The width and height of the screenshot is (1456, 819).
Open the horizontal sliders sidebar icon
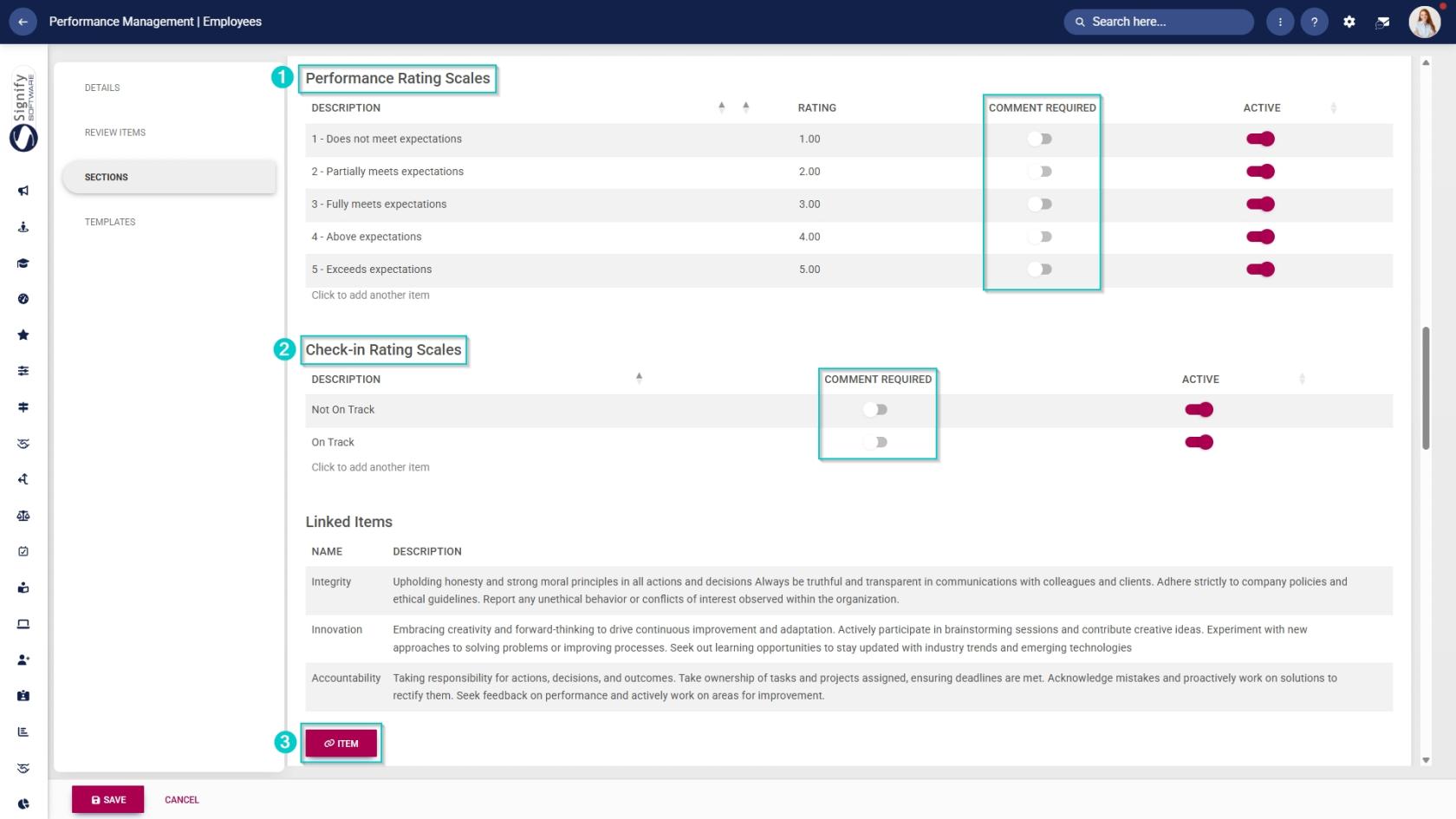click(23, 371)
